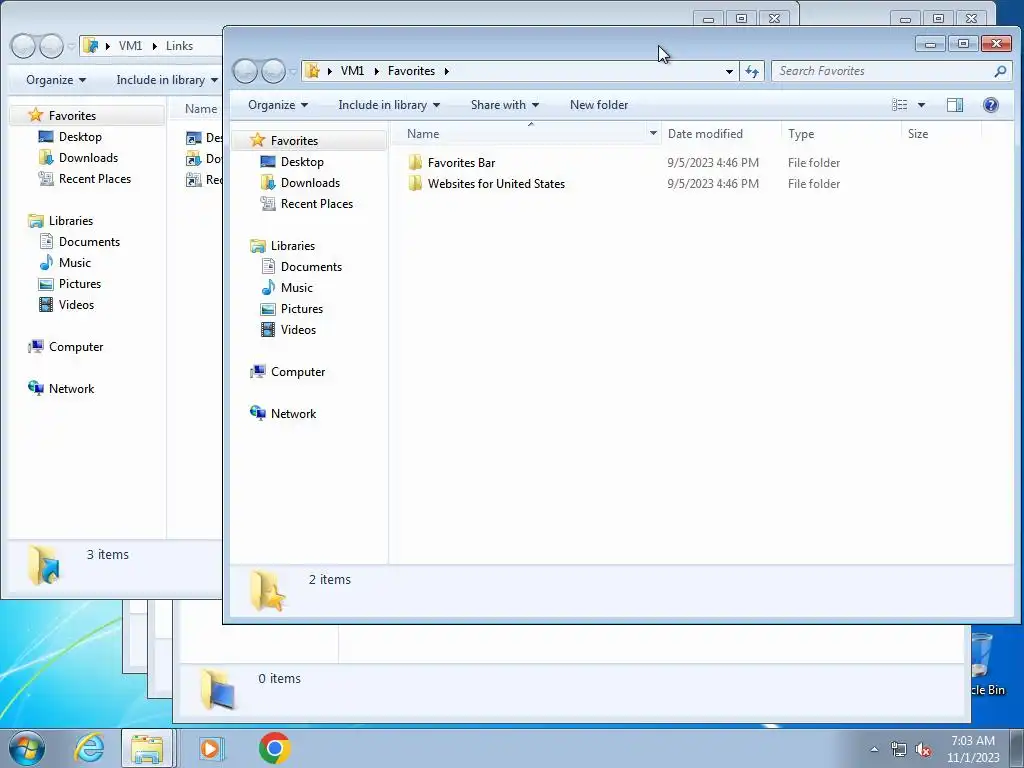The height and width of the screenshot is (768, 1024).
Task: Select the Websites for United States folder icon
Action: coord(415,184)
